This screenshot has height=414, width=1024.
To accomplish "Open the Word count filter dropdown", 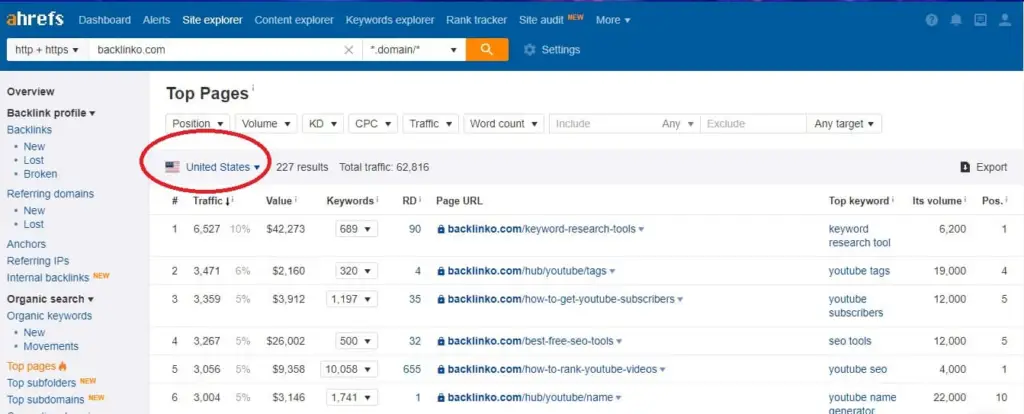I will click(x=503, y=124).
